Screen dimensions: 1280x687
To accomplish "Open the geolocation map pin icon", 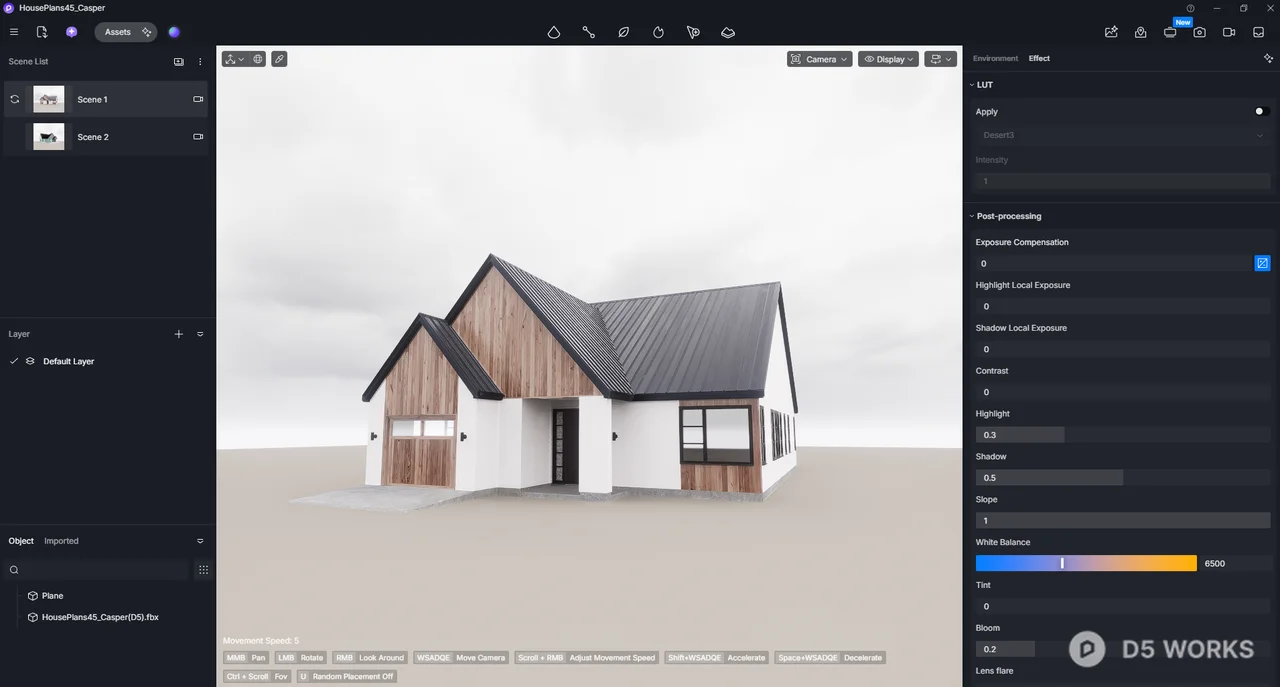I will click(1140, 32).
